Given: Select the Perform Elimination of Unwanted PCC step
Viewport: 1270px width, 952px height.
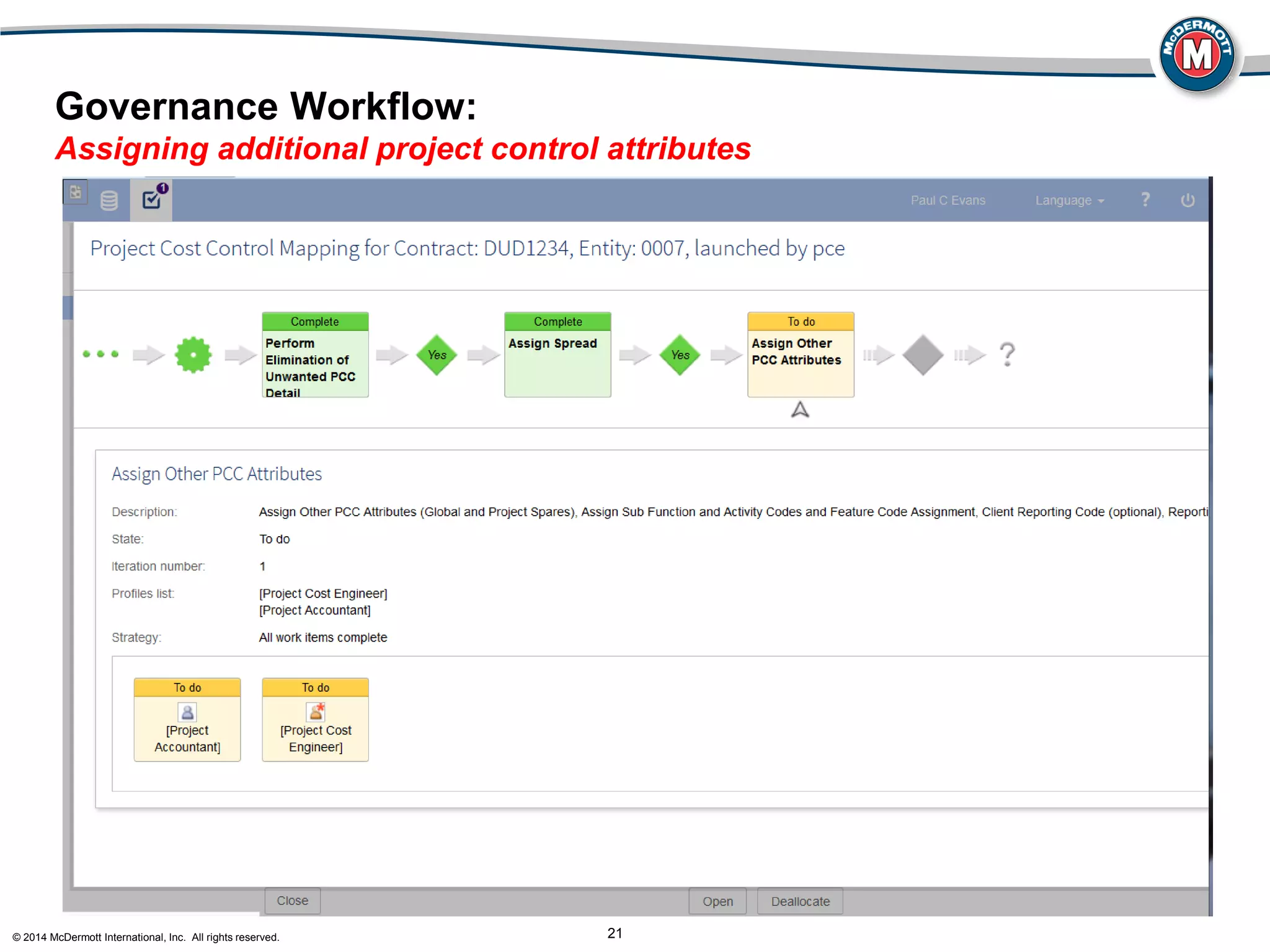Looking at the screenshot, I should [315, 355].
